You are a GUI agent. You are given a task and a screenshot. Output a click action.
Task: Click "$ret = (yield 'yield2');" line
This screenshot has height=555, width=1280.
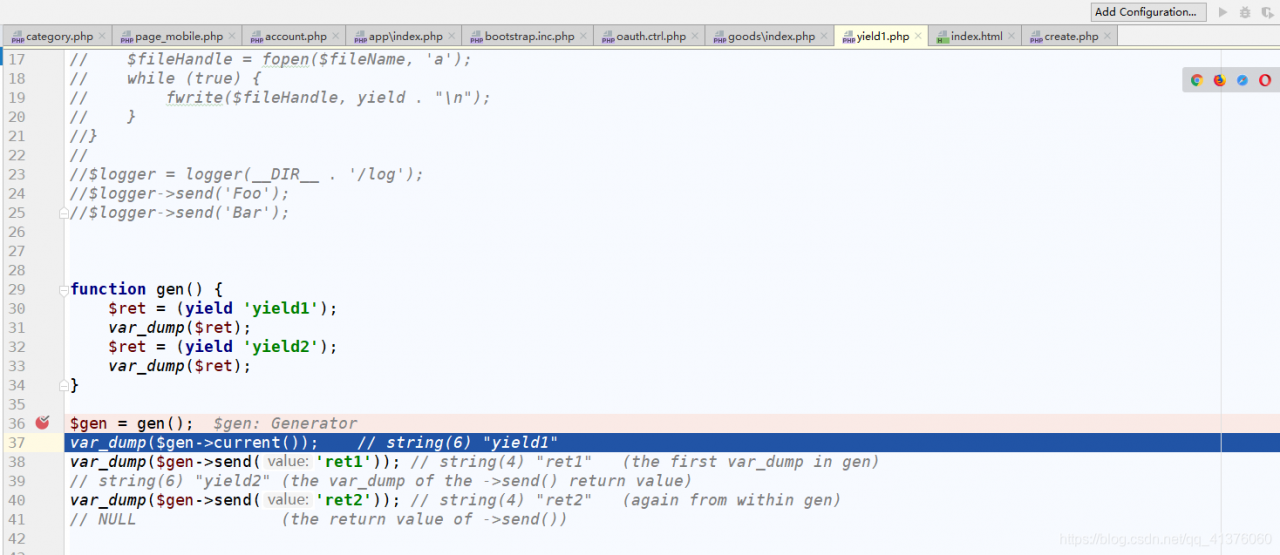tap(223, 346)
